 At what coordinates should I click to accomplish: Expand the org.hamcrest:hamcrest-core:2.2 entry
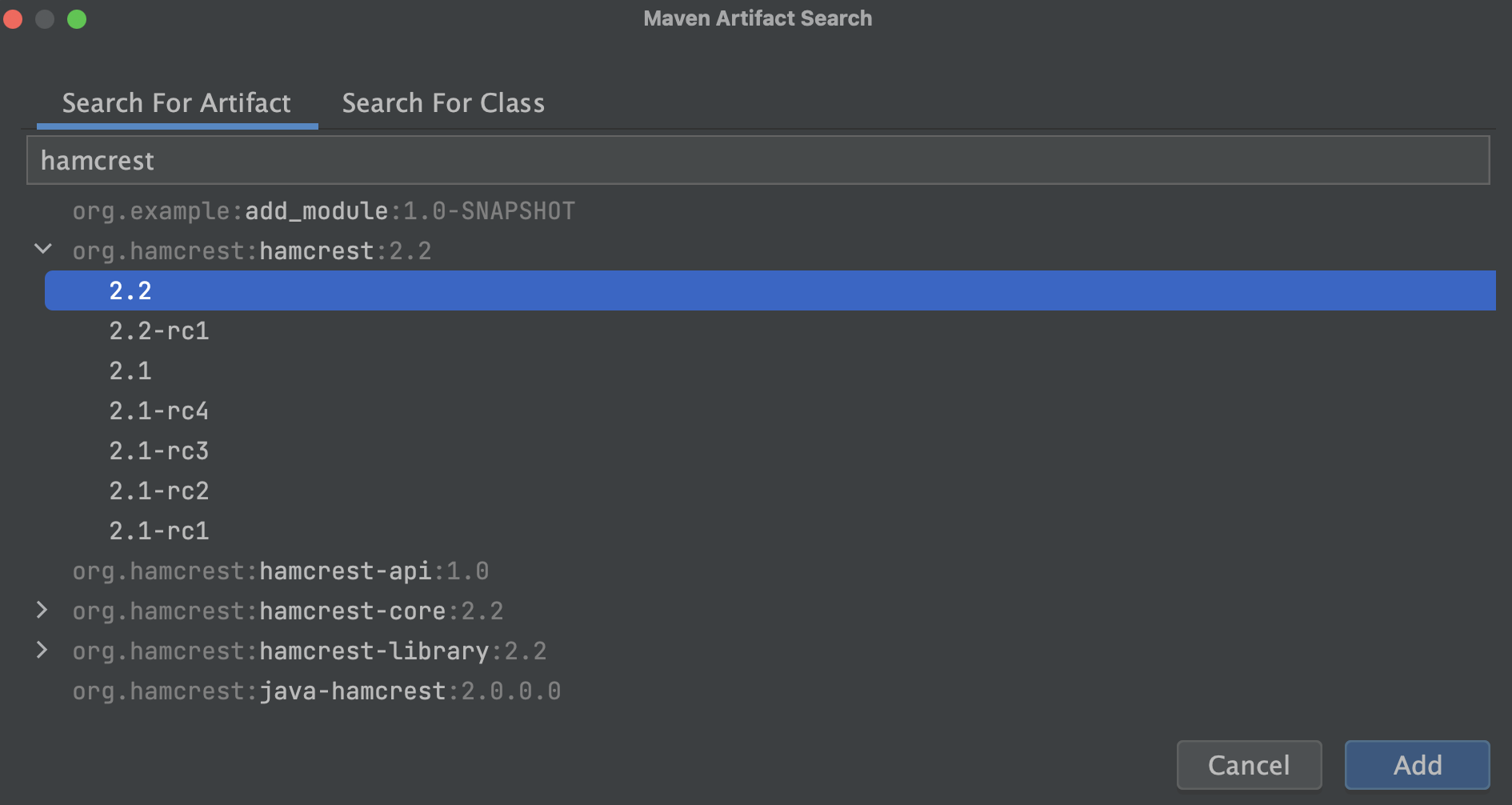(x=42, y=611)
